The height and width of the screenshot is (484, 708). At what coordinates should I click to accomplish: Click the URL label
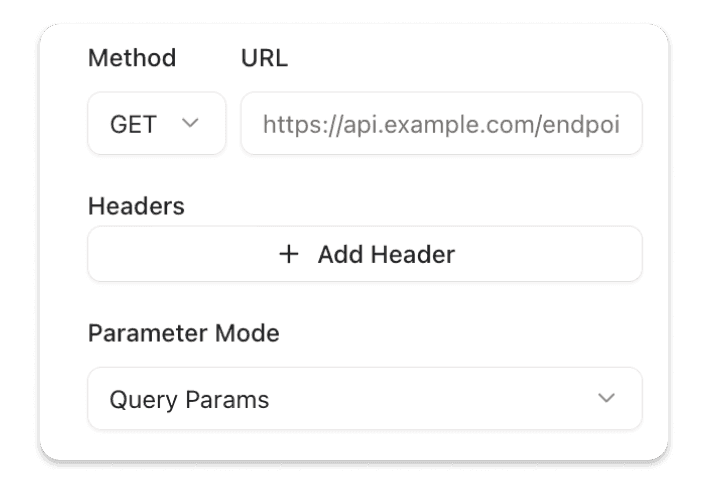pos(264,58)
